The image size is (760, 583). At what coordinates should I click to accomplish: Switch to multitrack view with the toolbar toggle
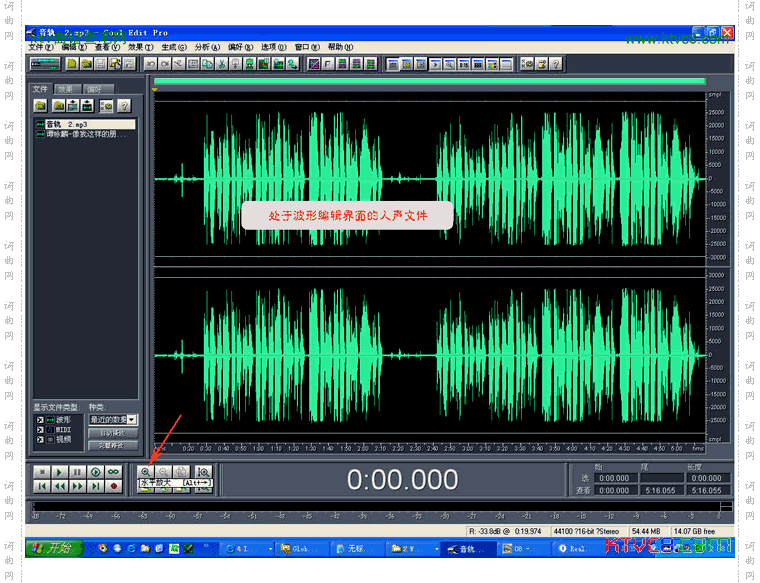pyautogui.click(x=45, y=64)
